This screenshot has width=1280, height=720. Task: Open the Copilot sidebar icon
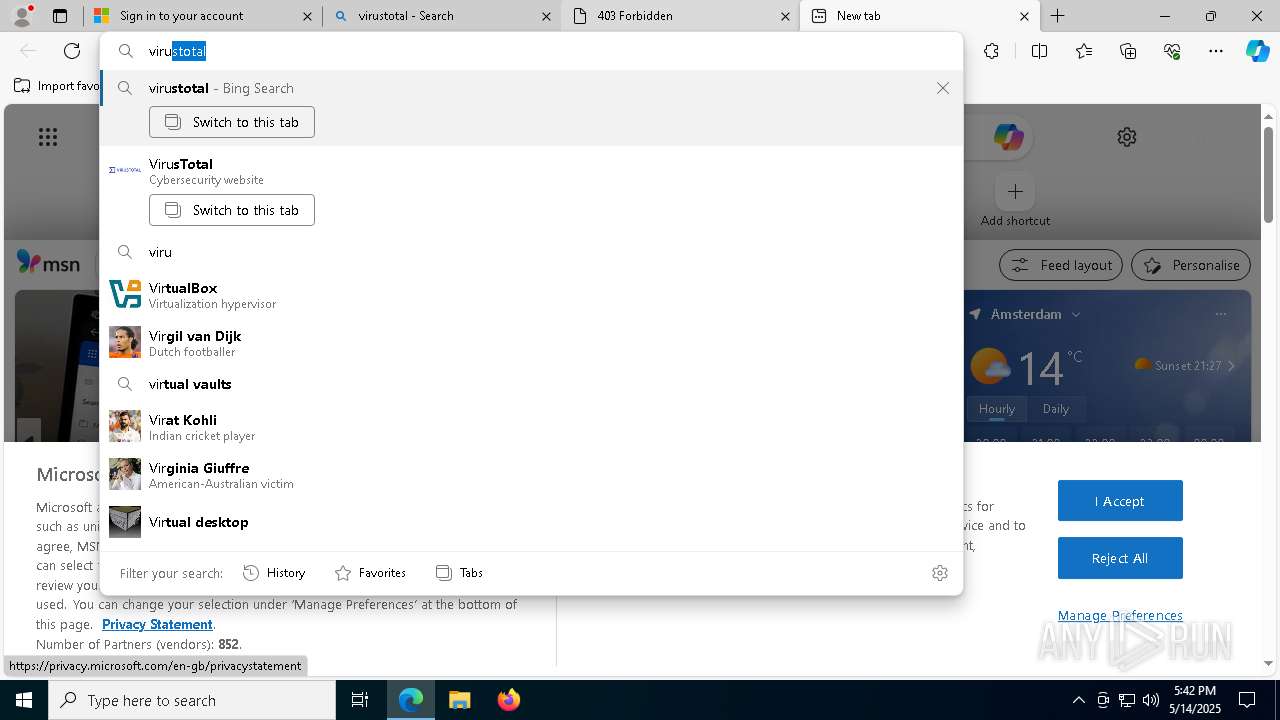tap(1257, 51)
